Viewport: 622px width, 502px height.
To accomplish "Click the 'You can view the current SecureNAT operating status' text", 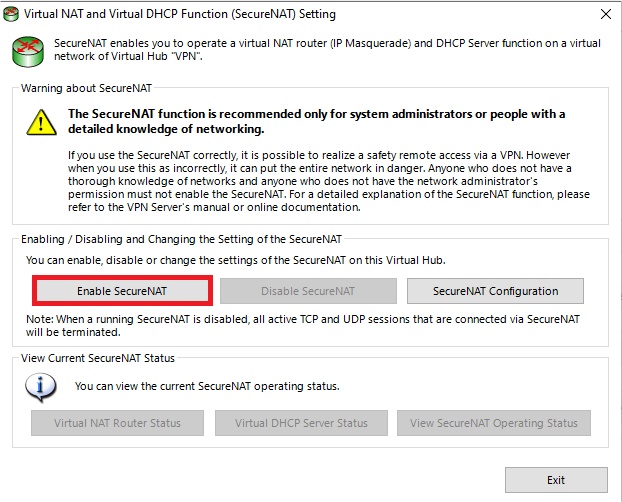I will (x=207, y=386).
